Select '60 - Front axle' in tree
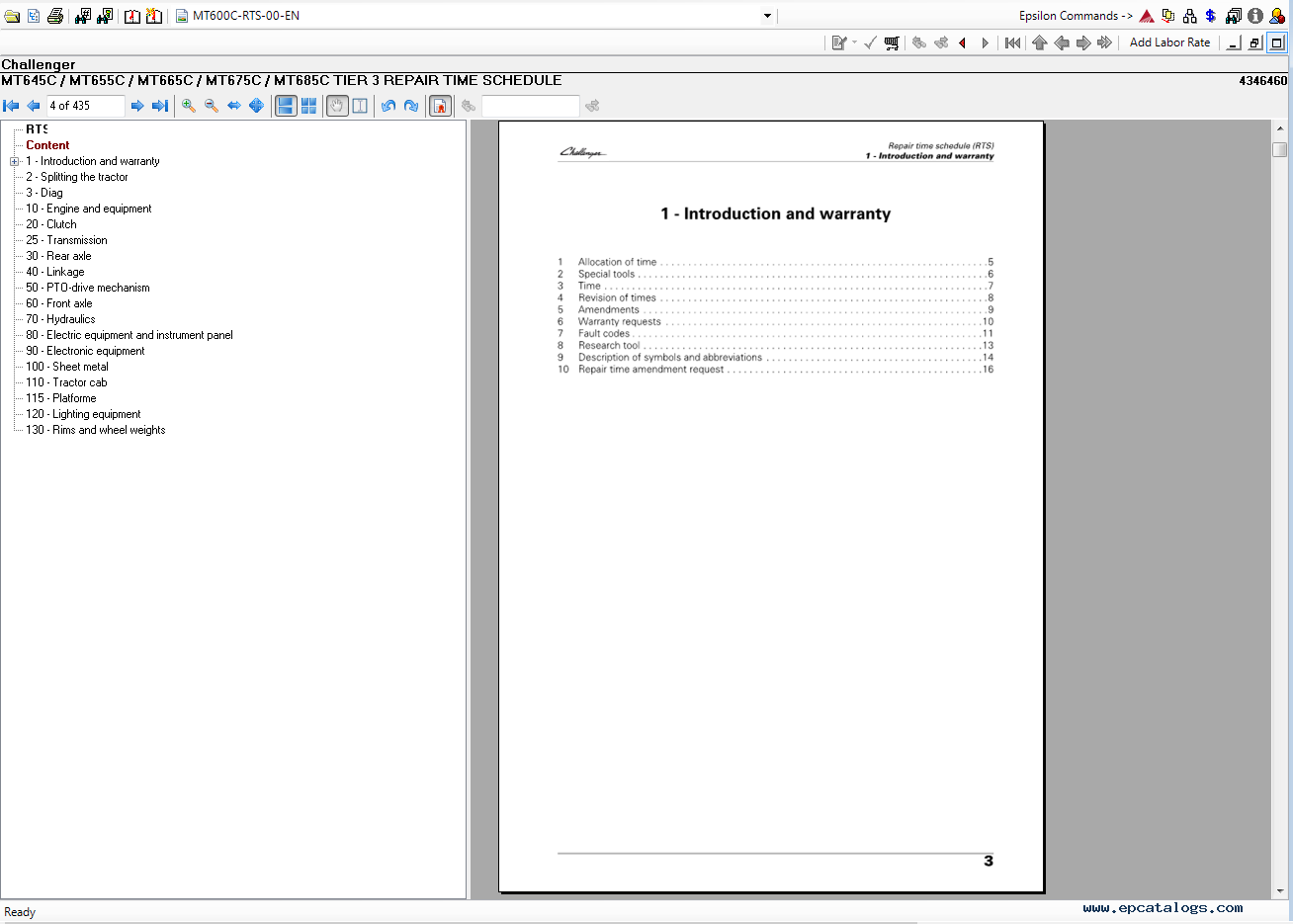This screenshot has width=1293, height=924. tap(59, 303)
